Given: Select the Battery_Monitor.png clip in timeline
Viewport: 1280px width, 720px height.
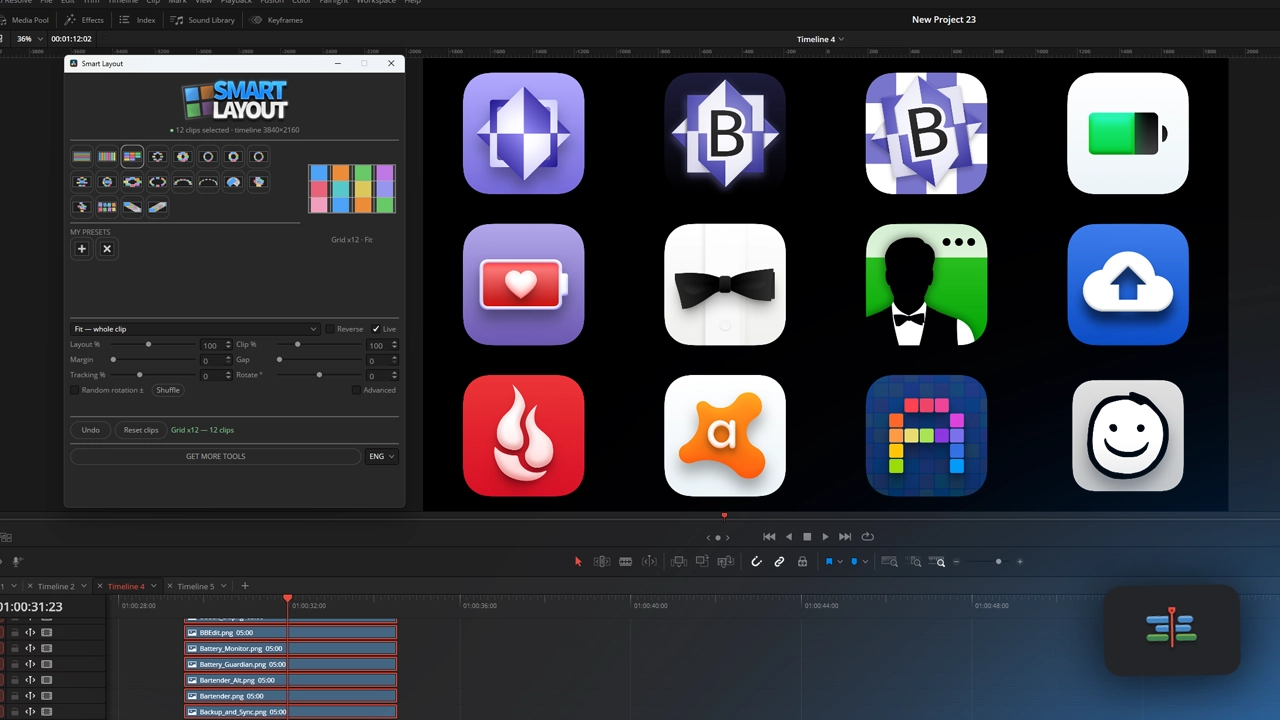Looking at the screenshot, I should 291,648.
